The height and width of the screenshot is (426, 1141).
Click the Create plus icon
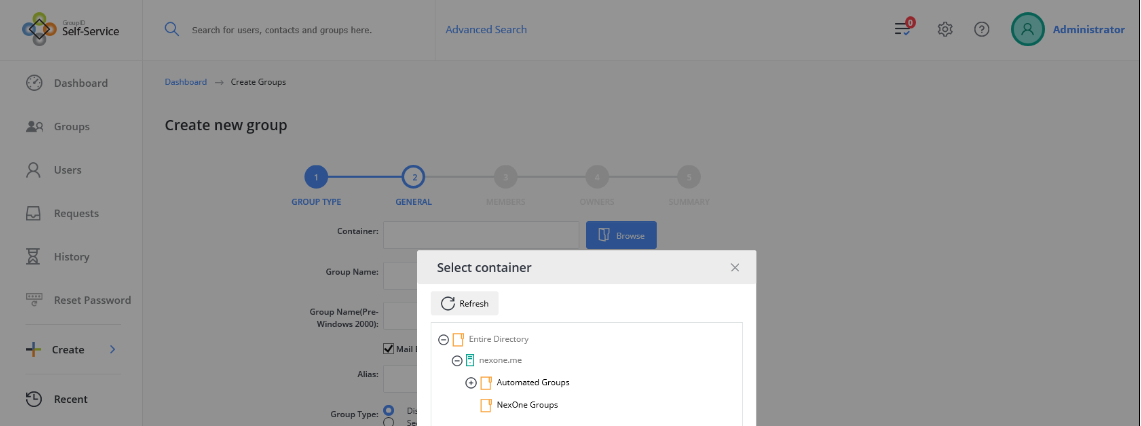[x=33, y=350]
